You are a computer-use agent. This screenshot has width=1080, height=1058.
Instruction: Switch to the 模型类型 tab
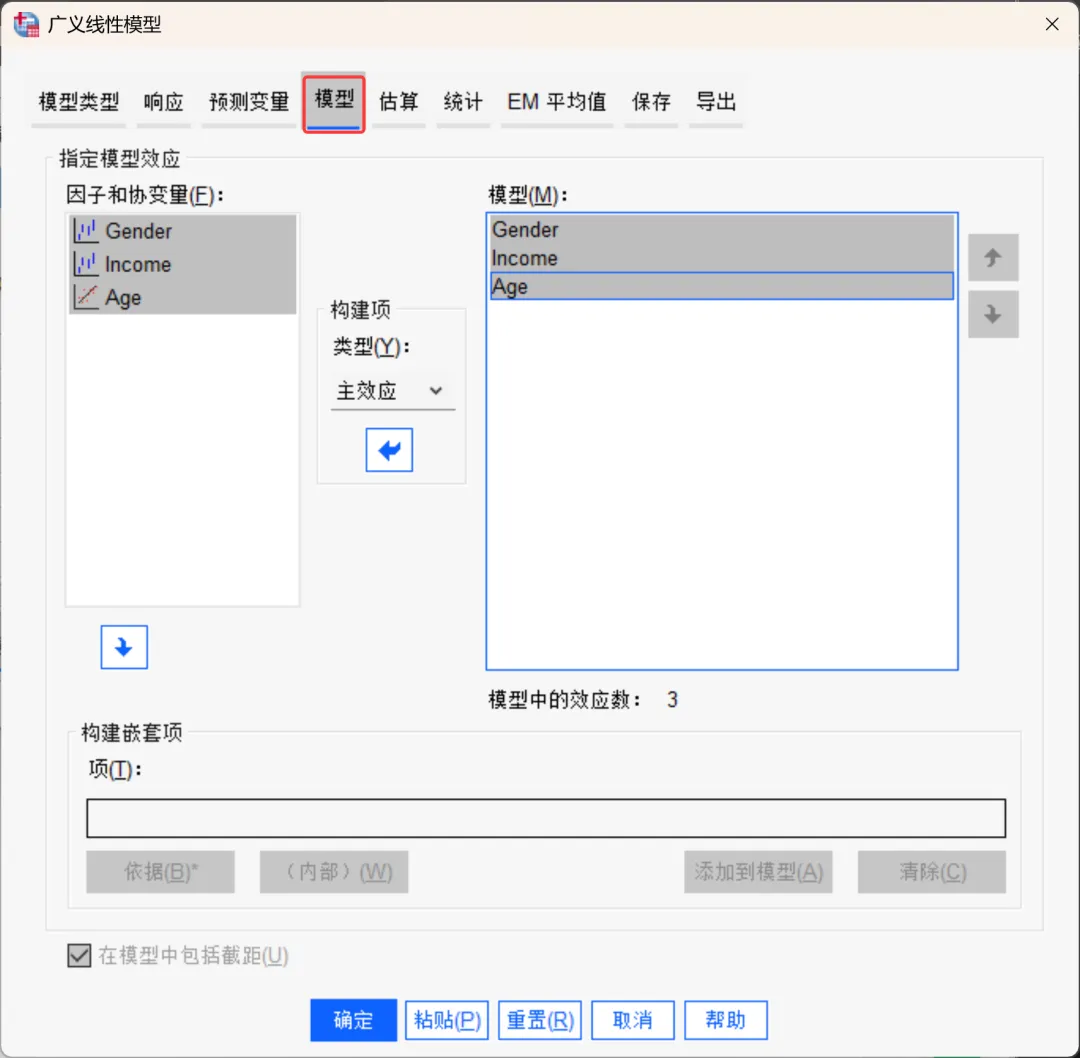[79, 102]
